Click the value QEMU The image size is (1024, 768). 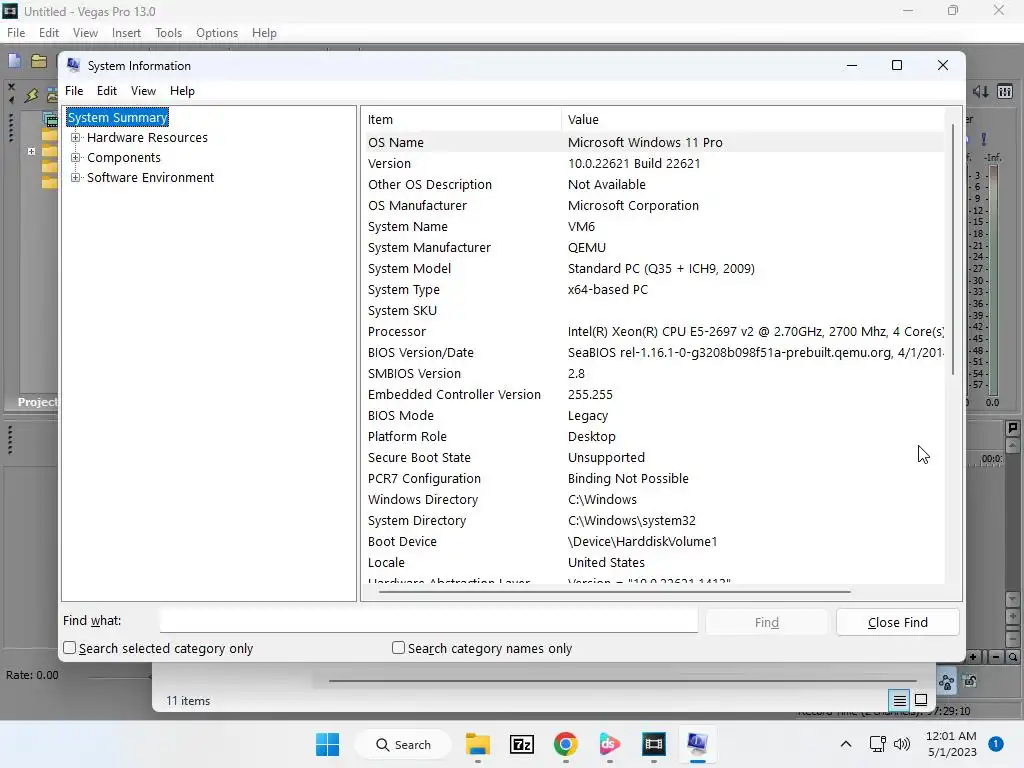click(586, 248)
